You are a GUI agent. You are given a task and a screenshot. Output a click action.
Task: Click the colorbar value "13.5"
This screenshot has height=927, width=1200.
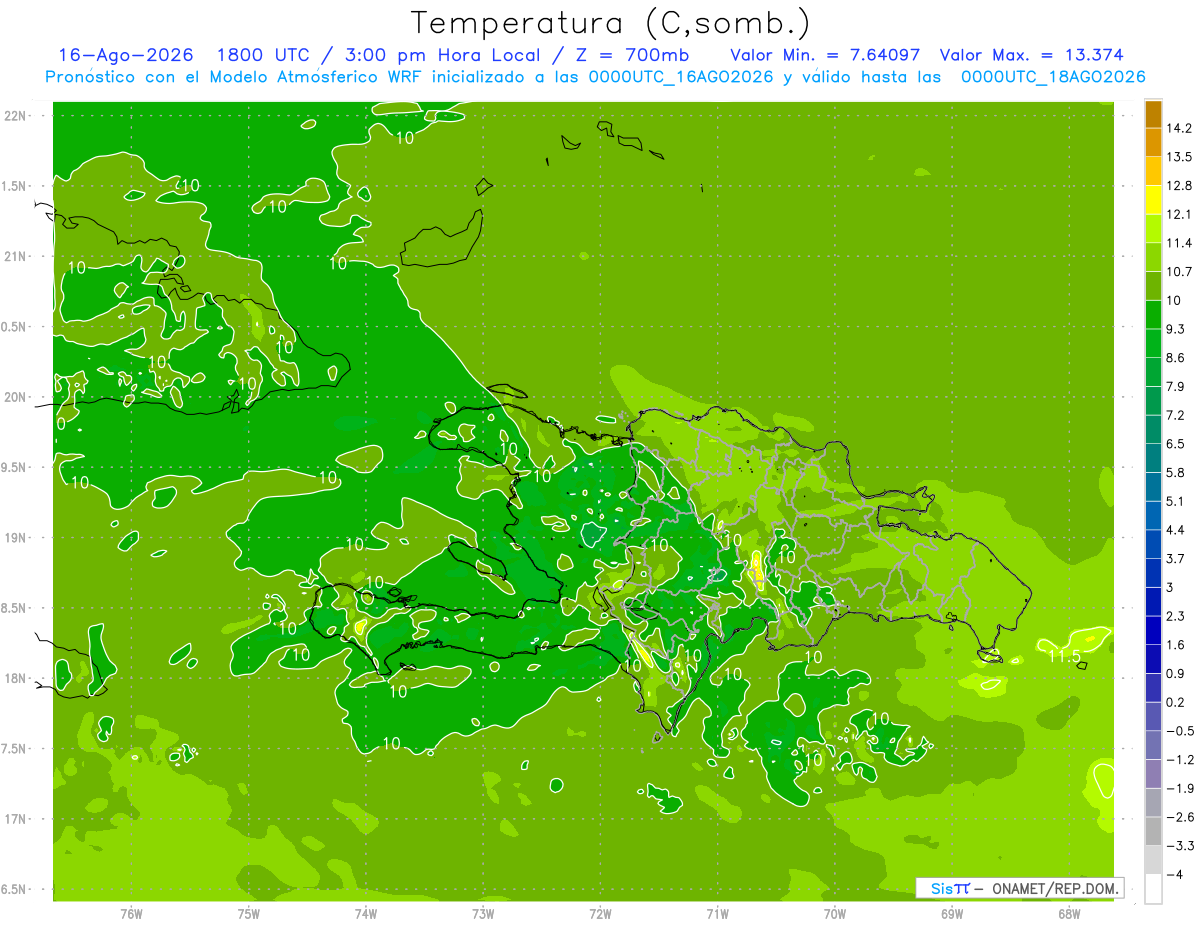pos(1179,157)
